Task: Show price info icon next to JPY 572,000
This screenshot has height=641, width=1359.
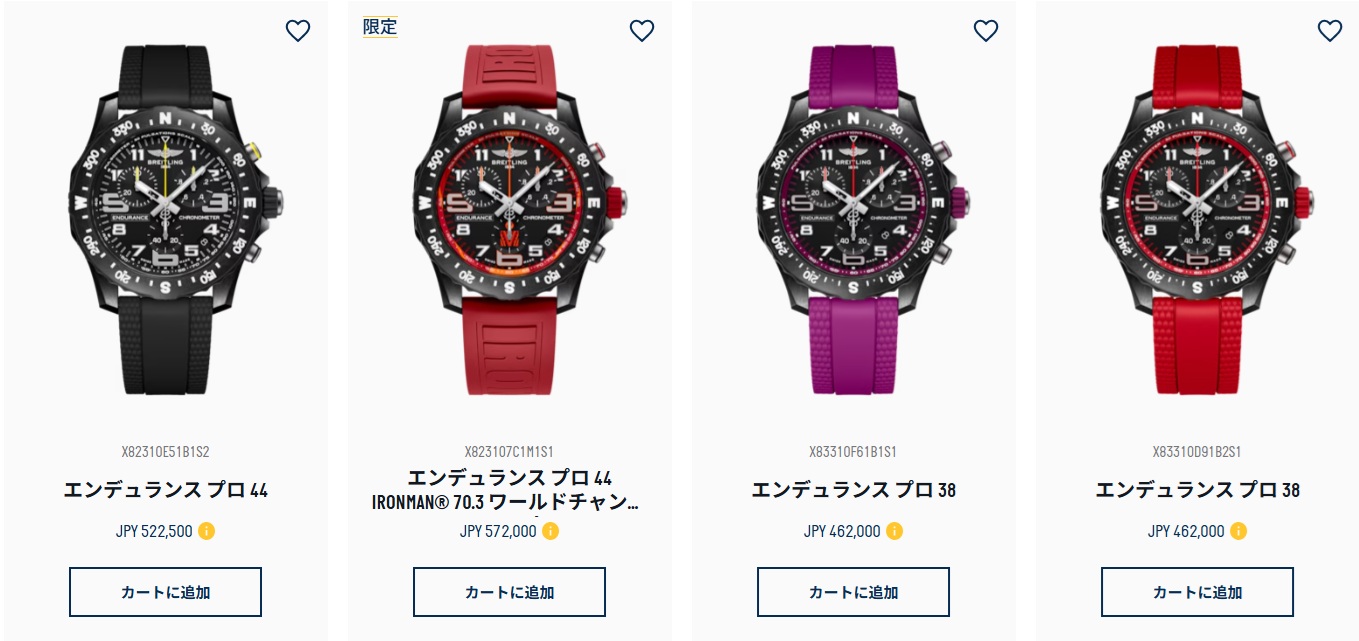Action: pos(550,531)
